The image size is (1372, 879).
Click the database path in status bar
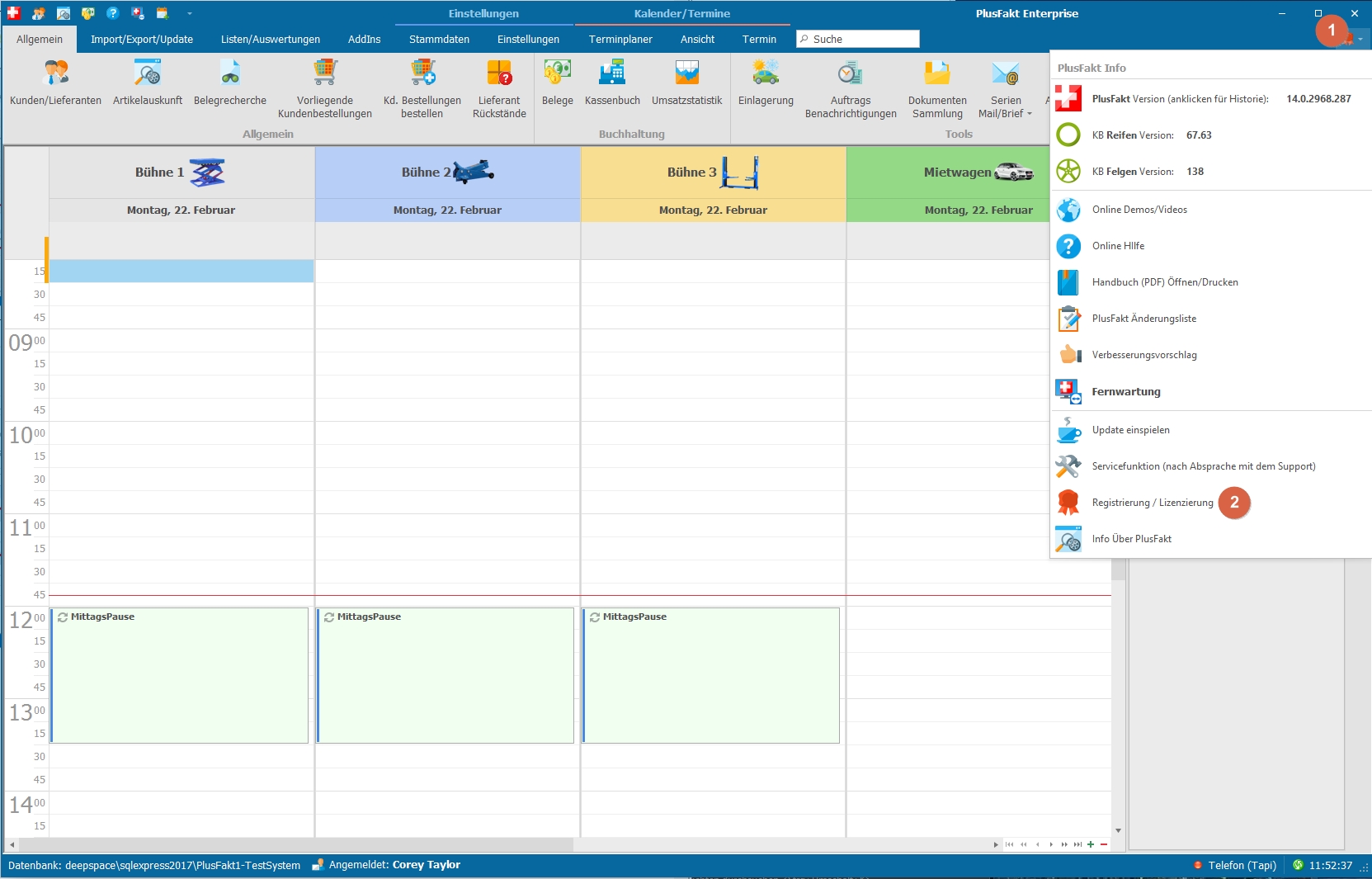click(x=154, y=865)
